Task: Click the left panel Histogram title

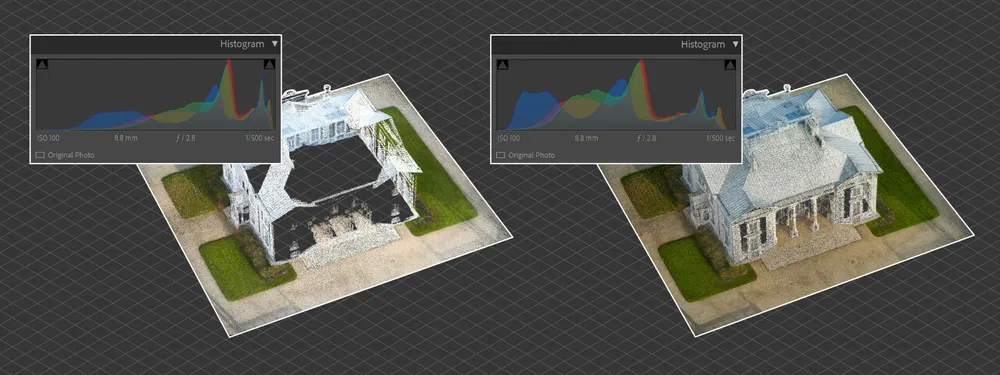Action: point(242,44)
